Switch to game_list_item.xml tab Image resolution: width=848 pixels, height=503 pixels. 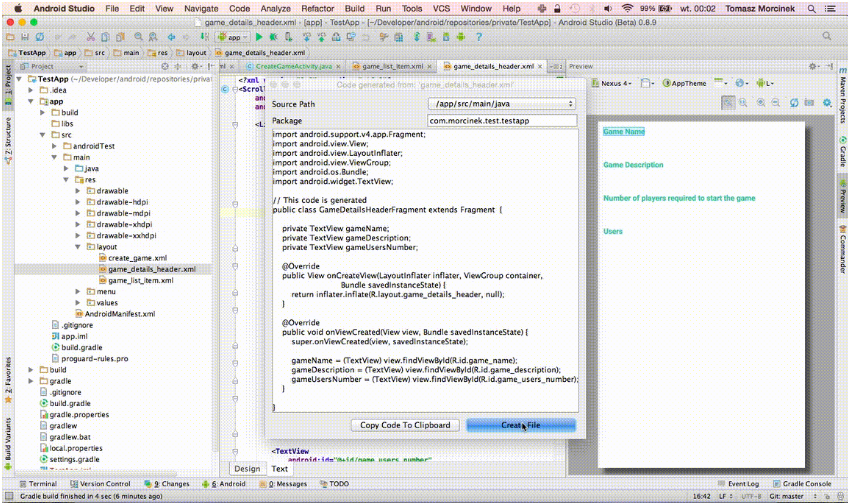click(392, 66)
